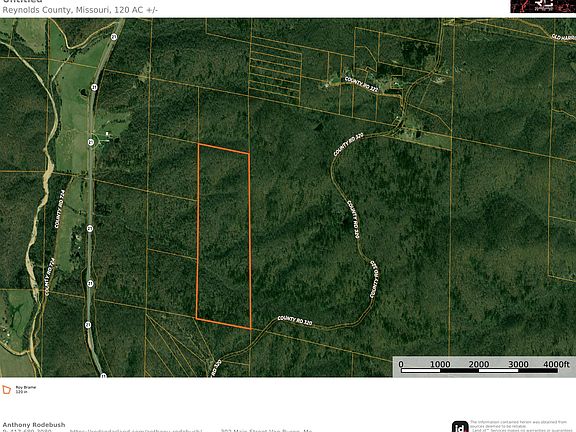This screenshot has width=576, height=432.
Task: Click the Anthony Rodebush agent name
Action: point(34,425)
